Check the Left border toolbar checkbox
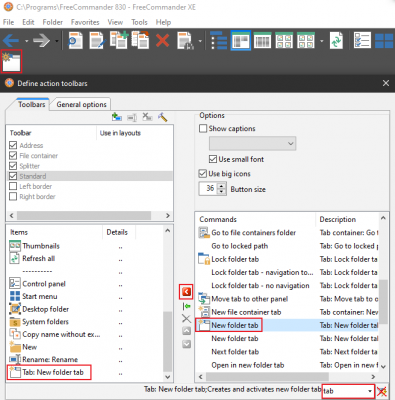Image resolution: width=395 pixels, height=400 pixels. pos(13,186)
